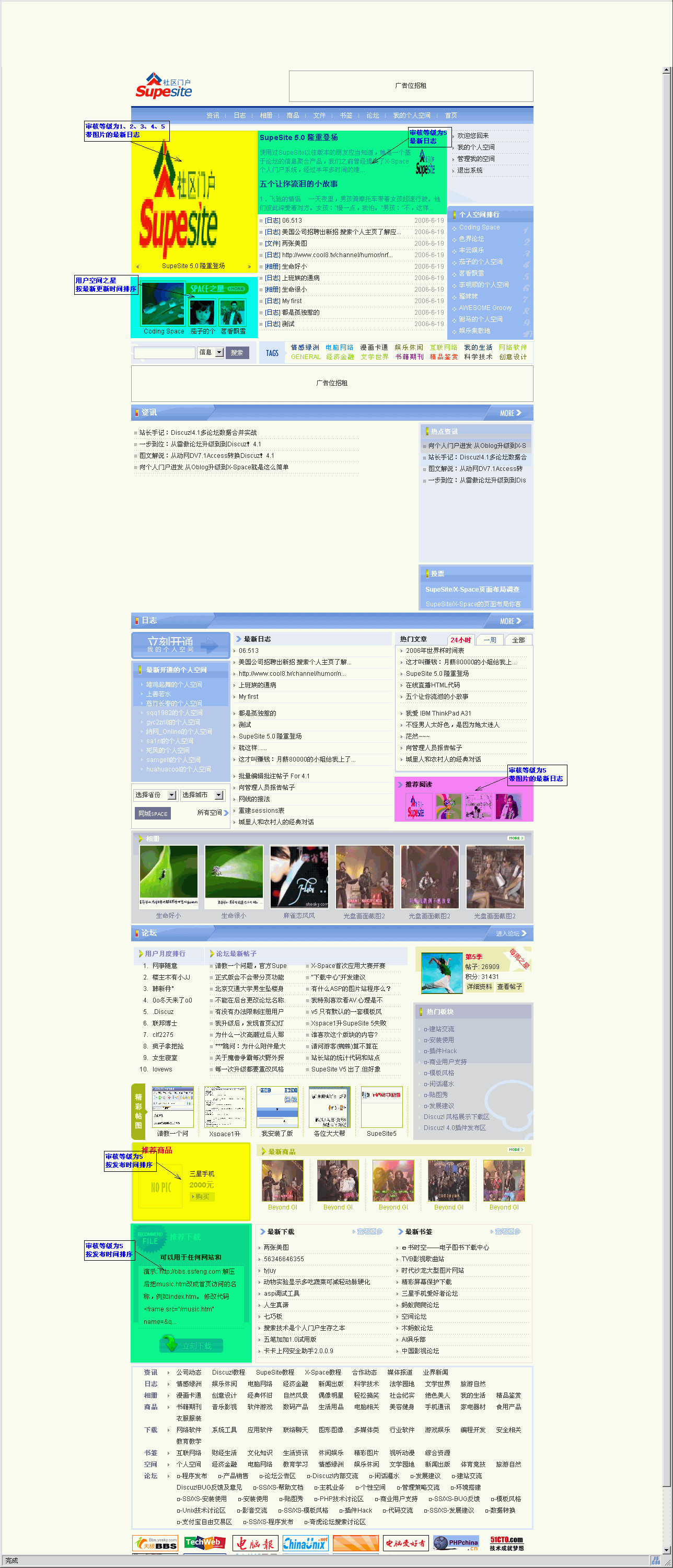The height and width of the screenshot is (1568, 673).
Task: Open the 我安装了版 featured post image
Action: (x=277, y=1107)
